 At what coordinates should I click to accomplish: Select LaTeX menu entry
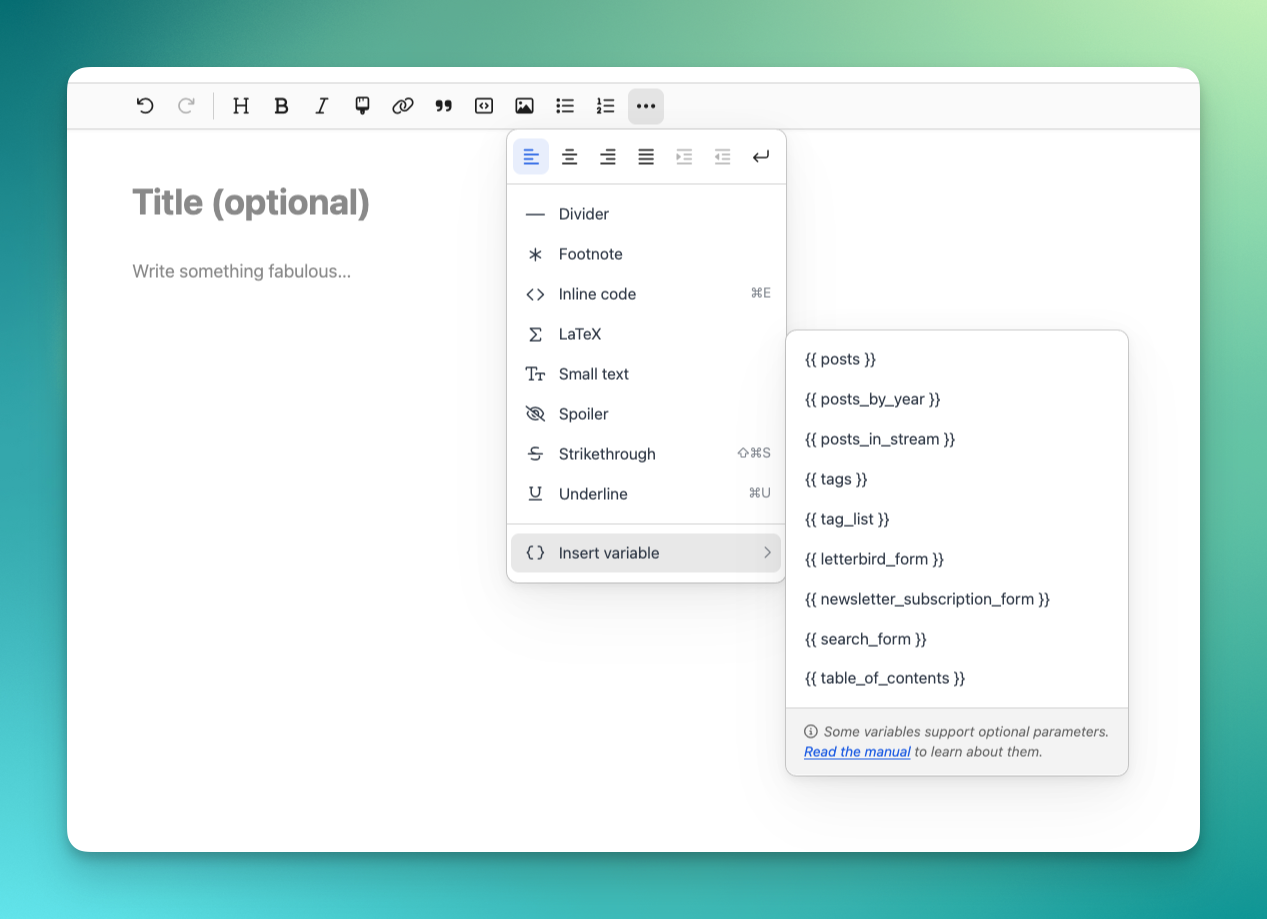(646, 334)
